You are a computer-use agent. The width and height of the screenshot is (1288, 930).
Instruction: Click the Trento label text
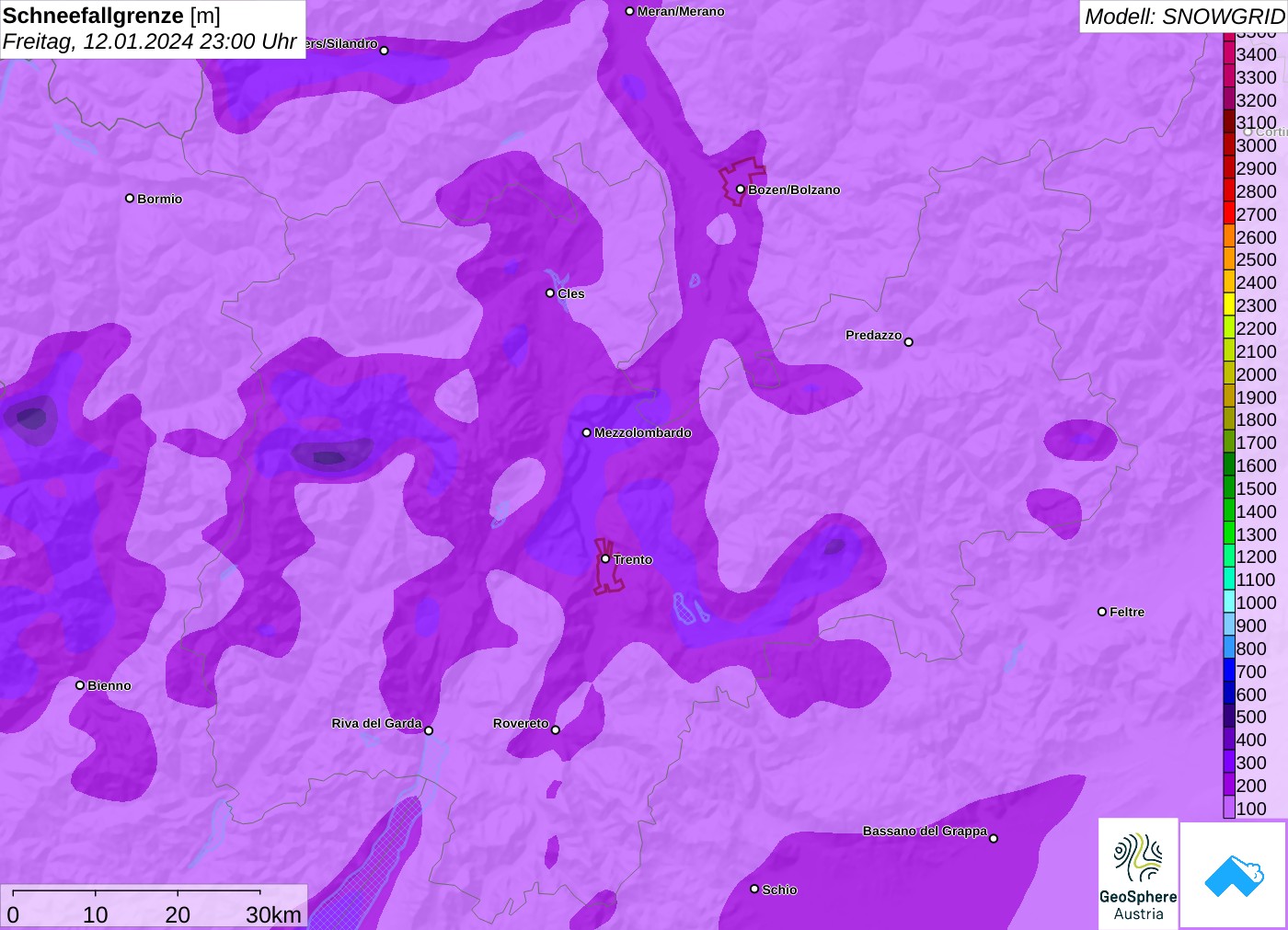click(633, 559)
